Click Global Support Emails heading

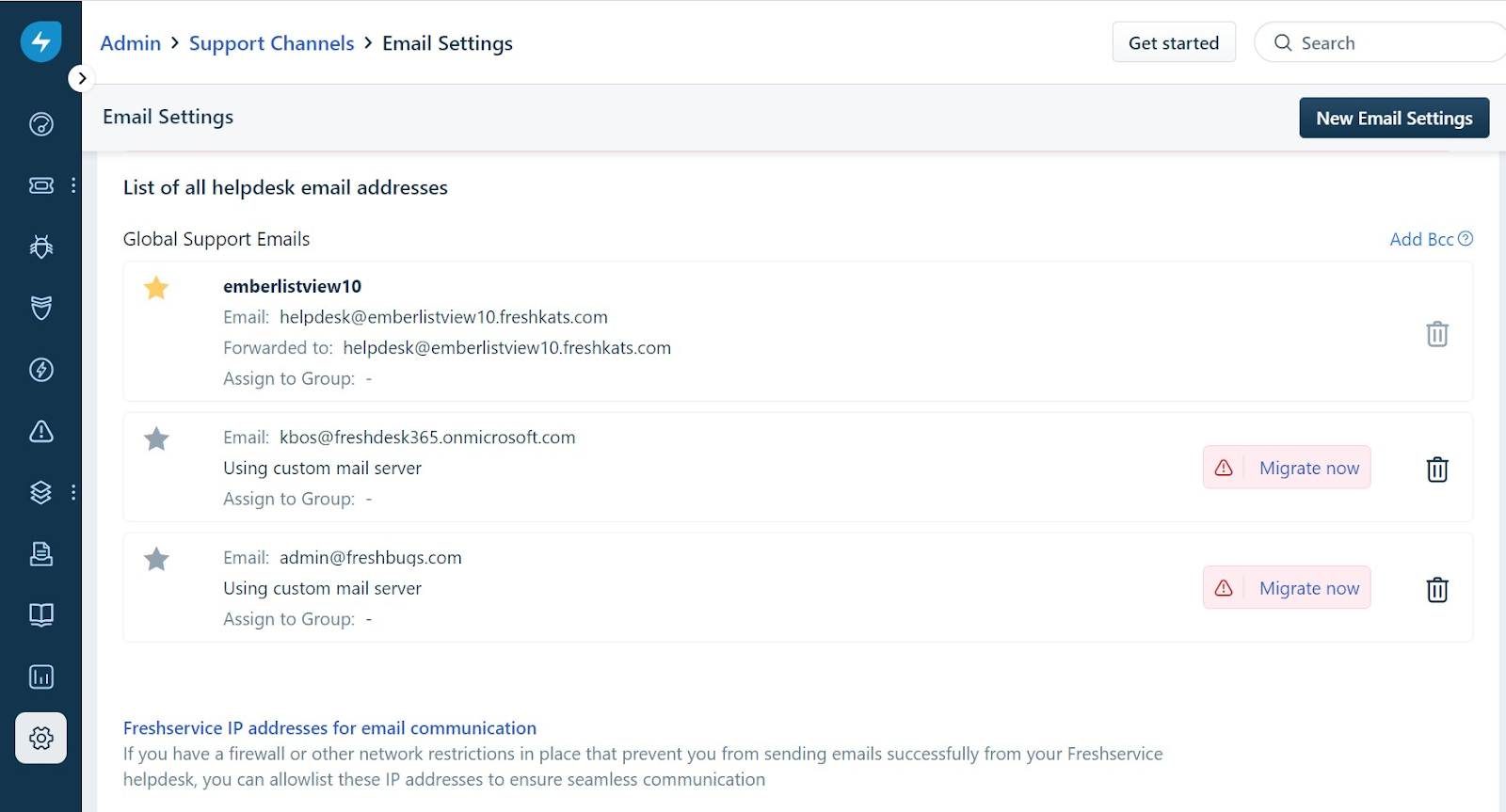[x=216, y=239]
